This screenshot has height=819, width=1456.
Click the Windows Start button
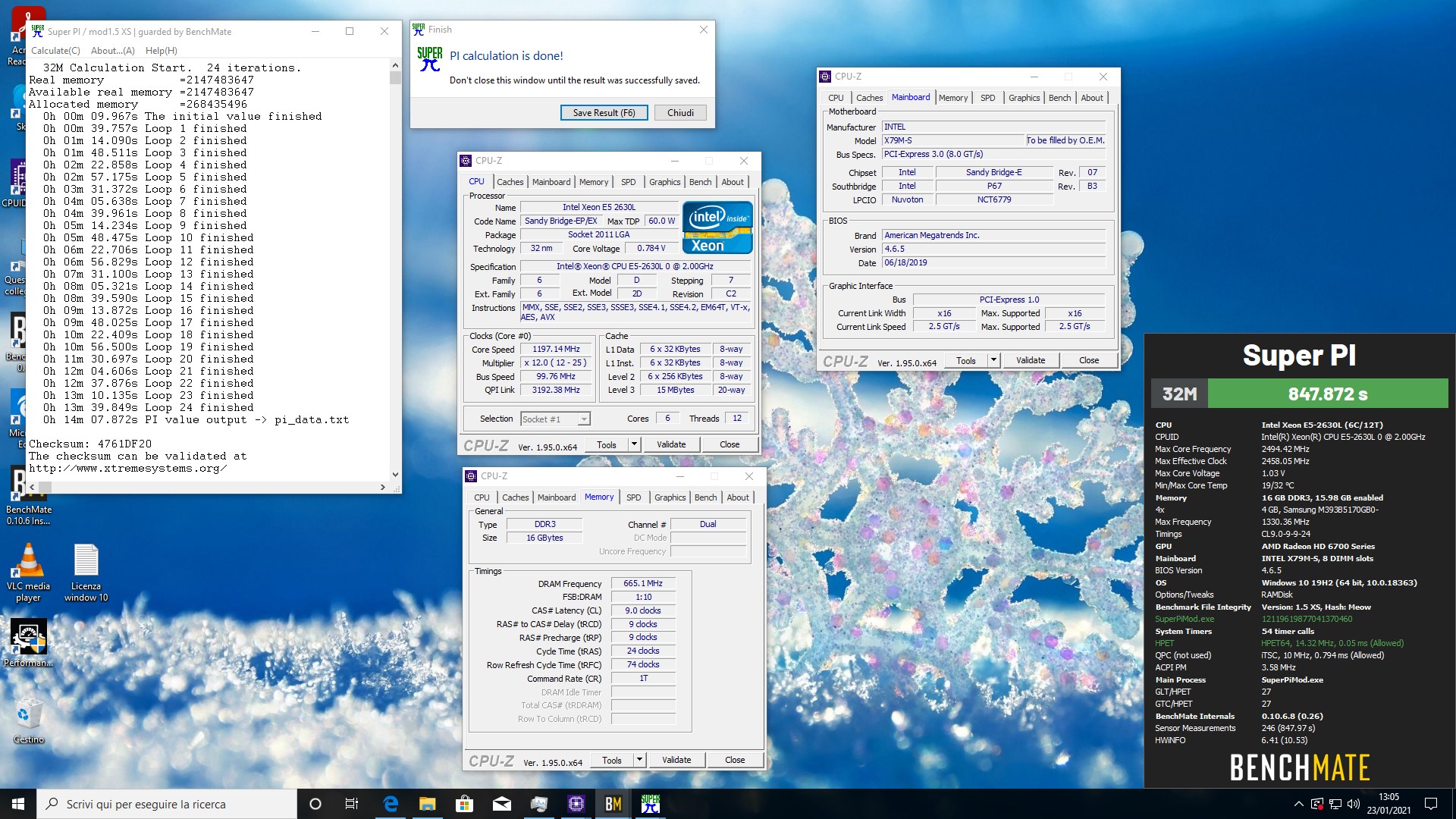click(18, 804)
